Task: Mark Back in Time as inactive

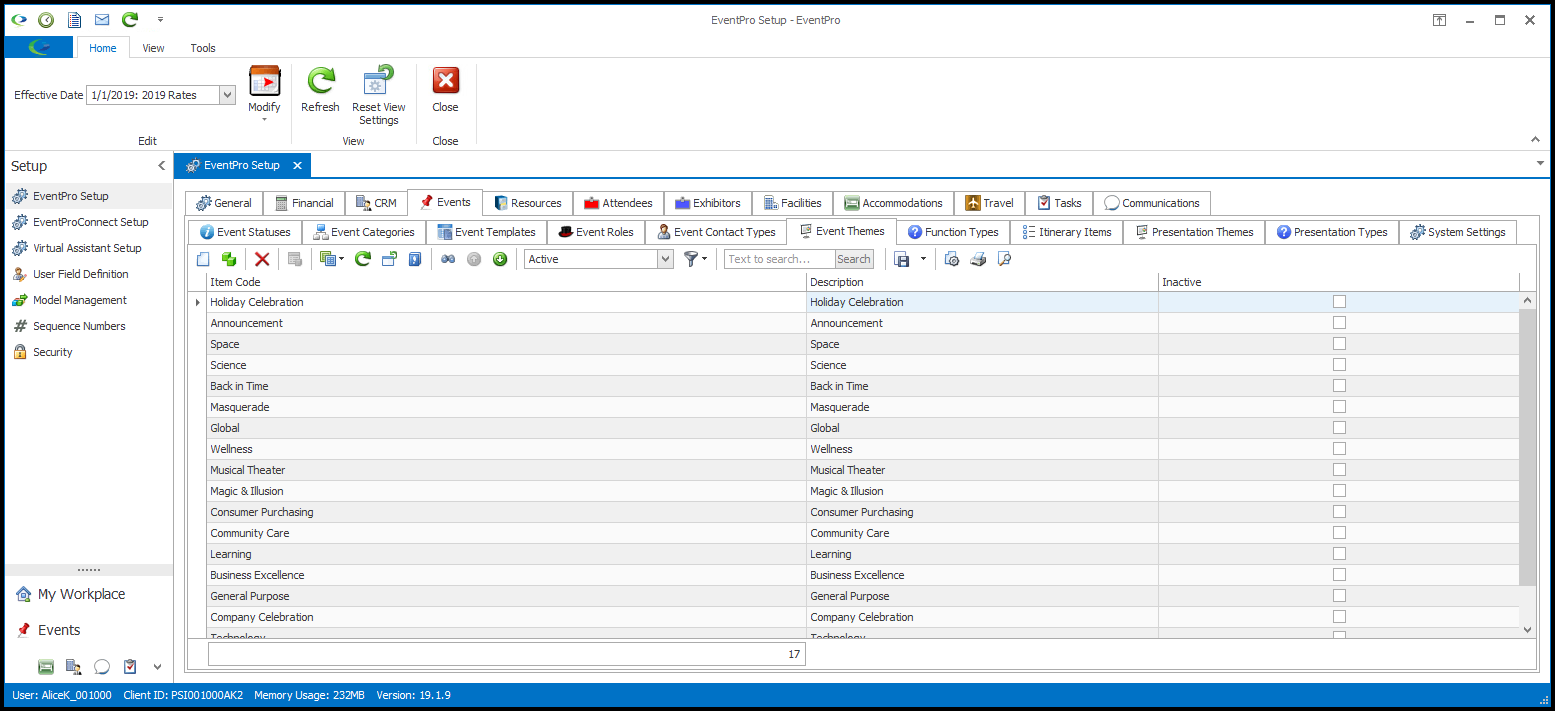Action: tap(1339, 385)
